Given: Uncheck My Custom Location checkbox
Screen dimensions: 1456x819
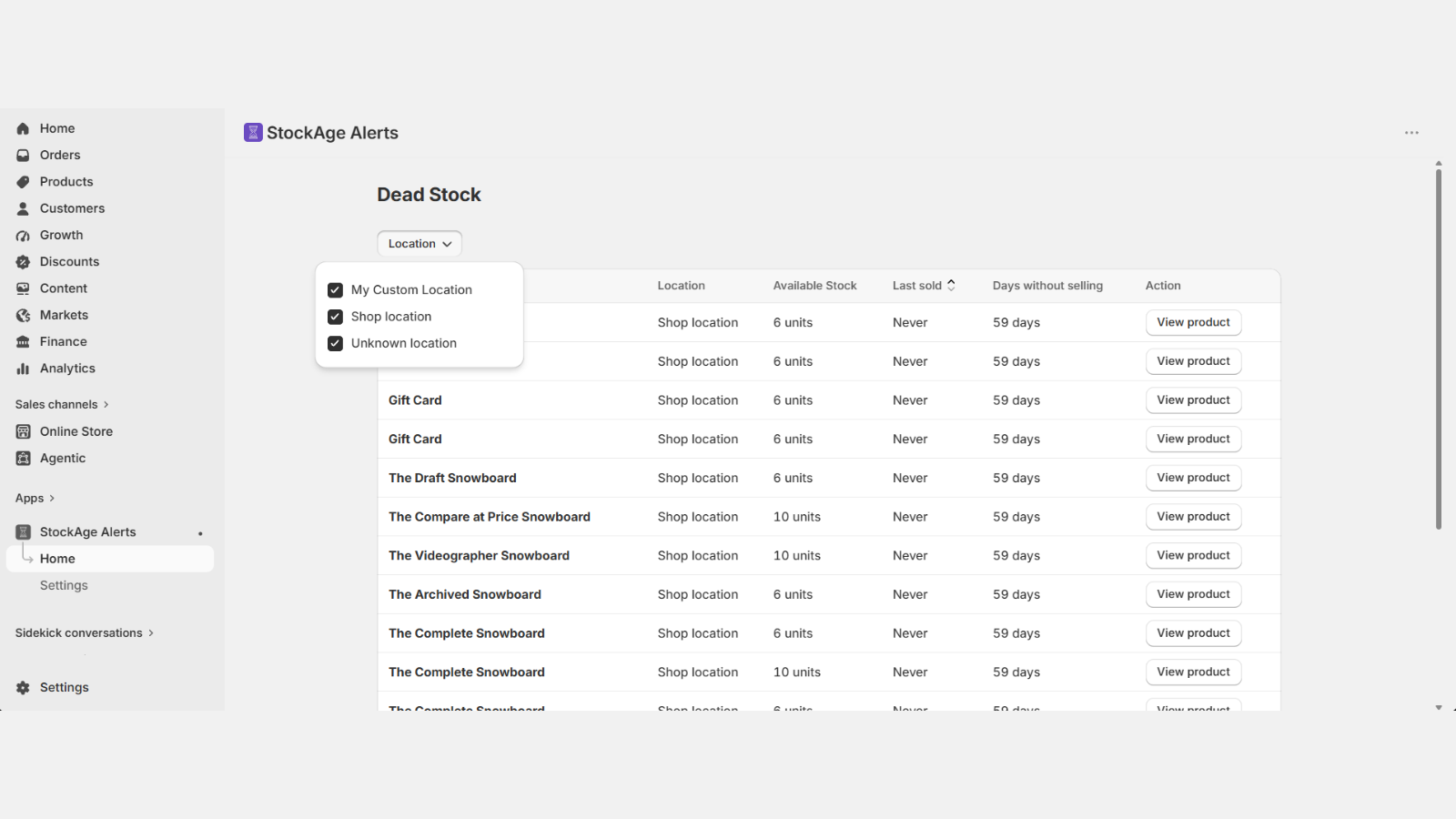Looking at the screenshot, I should click(335, 290).
